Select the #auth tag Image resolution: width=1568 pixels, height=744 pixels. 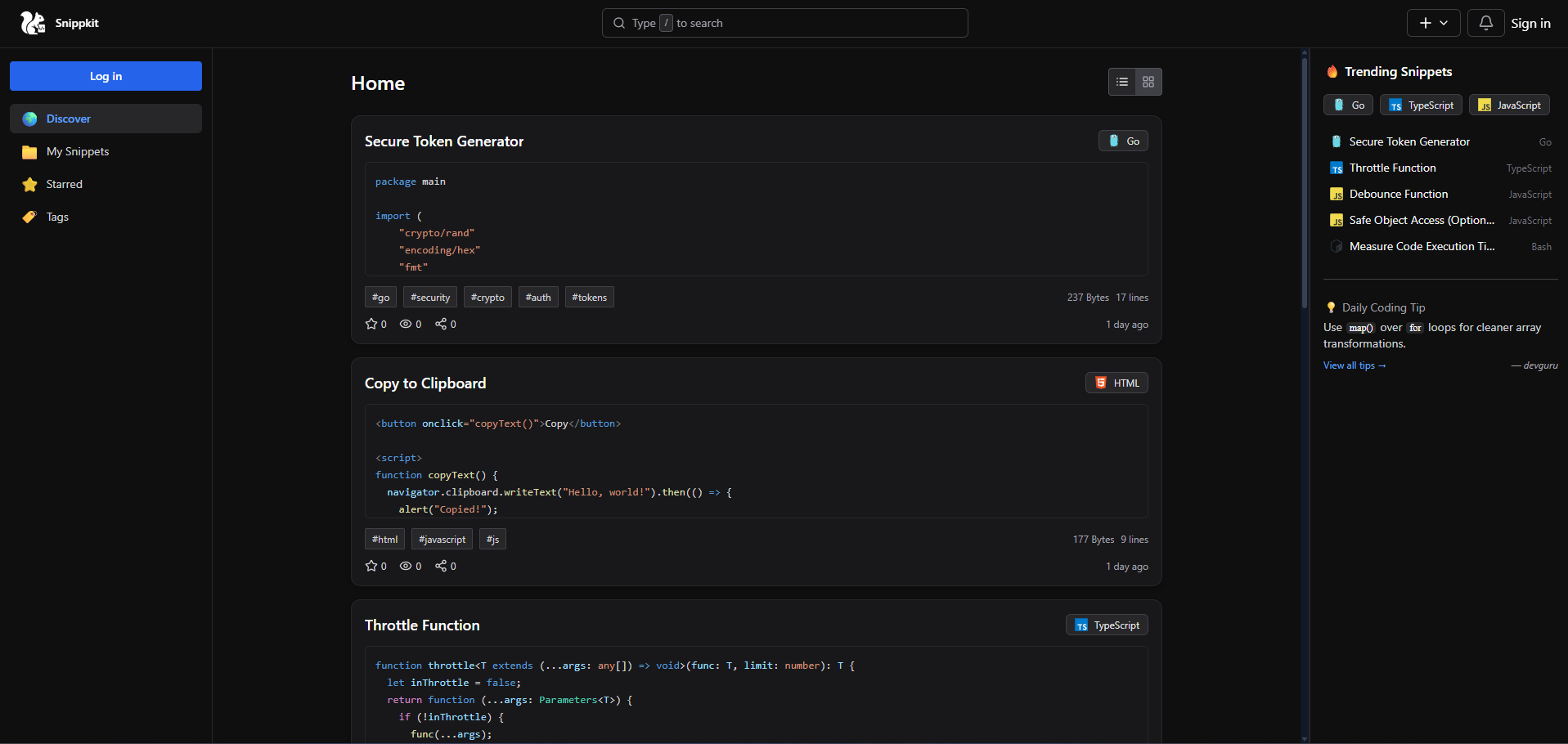click(538, 297)
